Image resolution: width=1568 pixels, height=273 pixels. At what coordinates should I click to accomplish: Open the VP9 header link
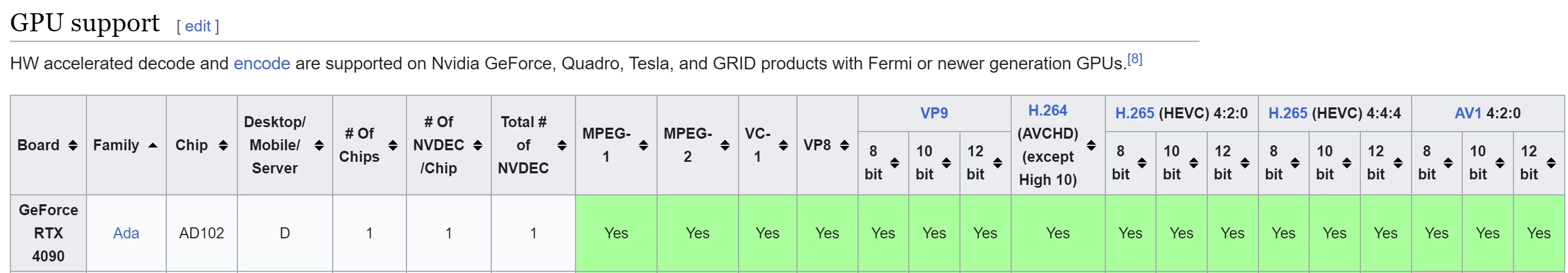click(934, 113)
